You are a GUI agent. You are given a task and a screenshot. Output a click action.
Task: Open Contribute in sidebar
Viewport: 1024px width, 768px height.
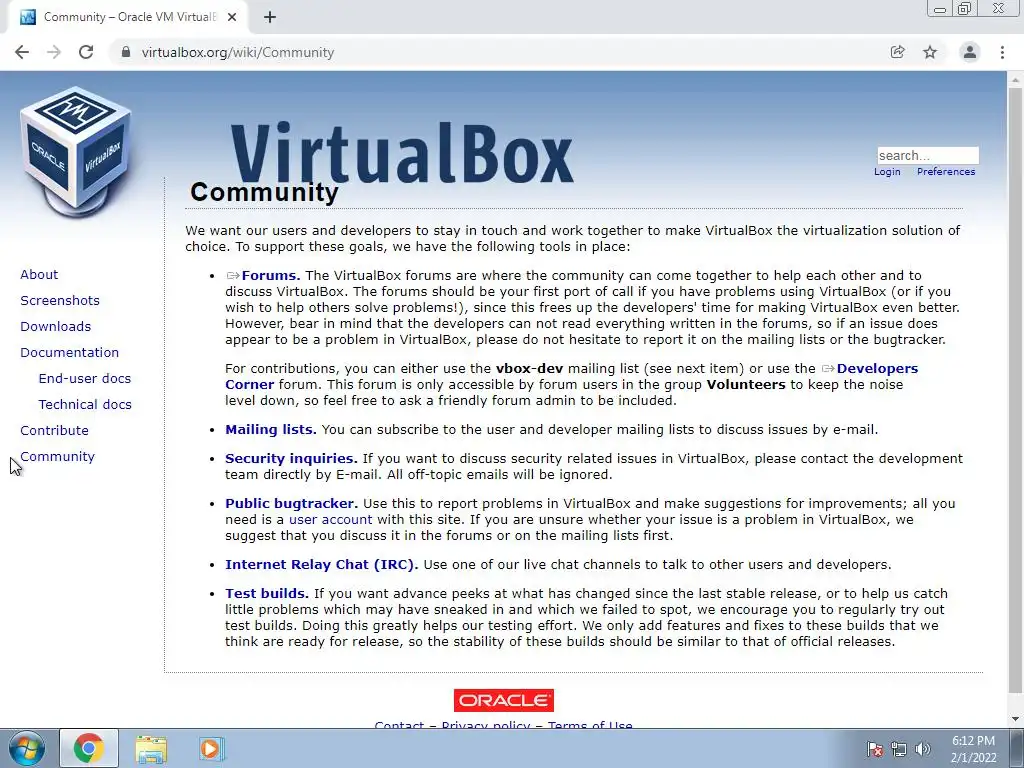[54, 431]
